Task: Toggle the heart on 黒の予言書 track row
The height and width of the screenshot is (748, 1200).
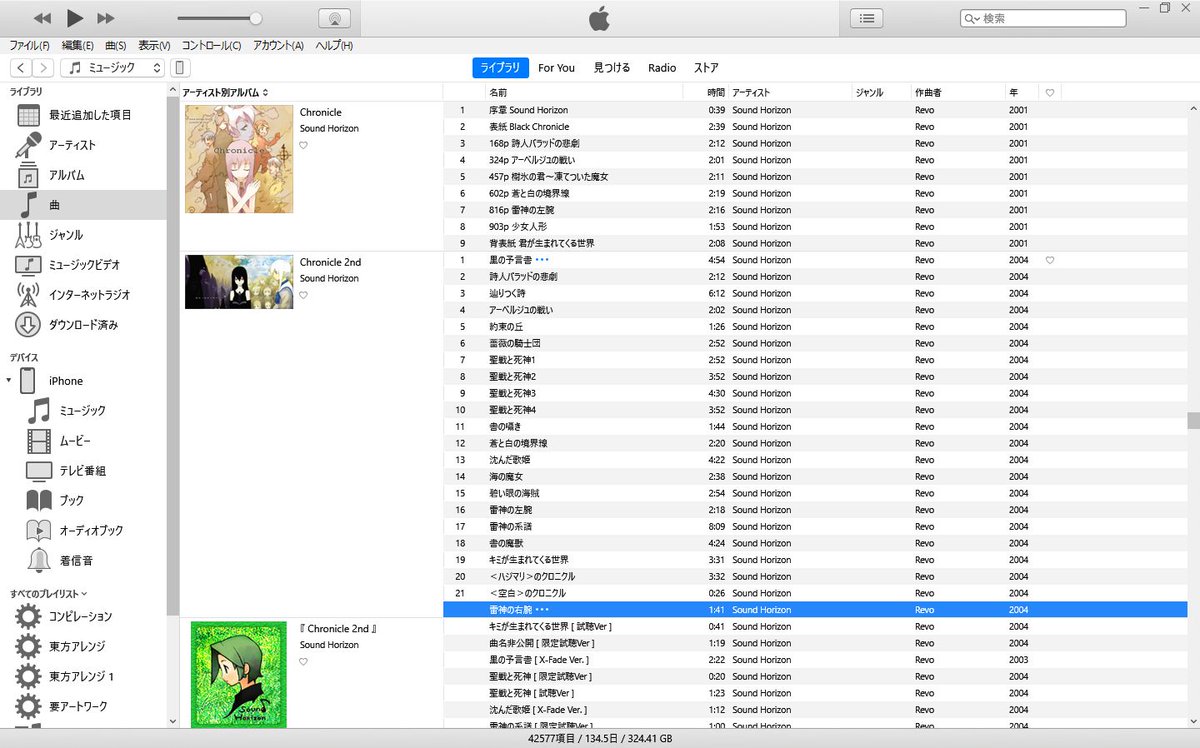Action: [x=1050, y=260]
